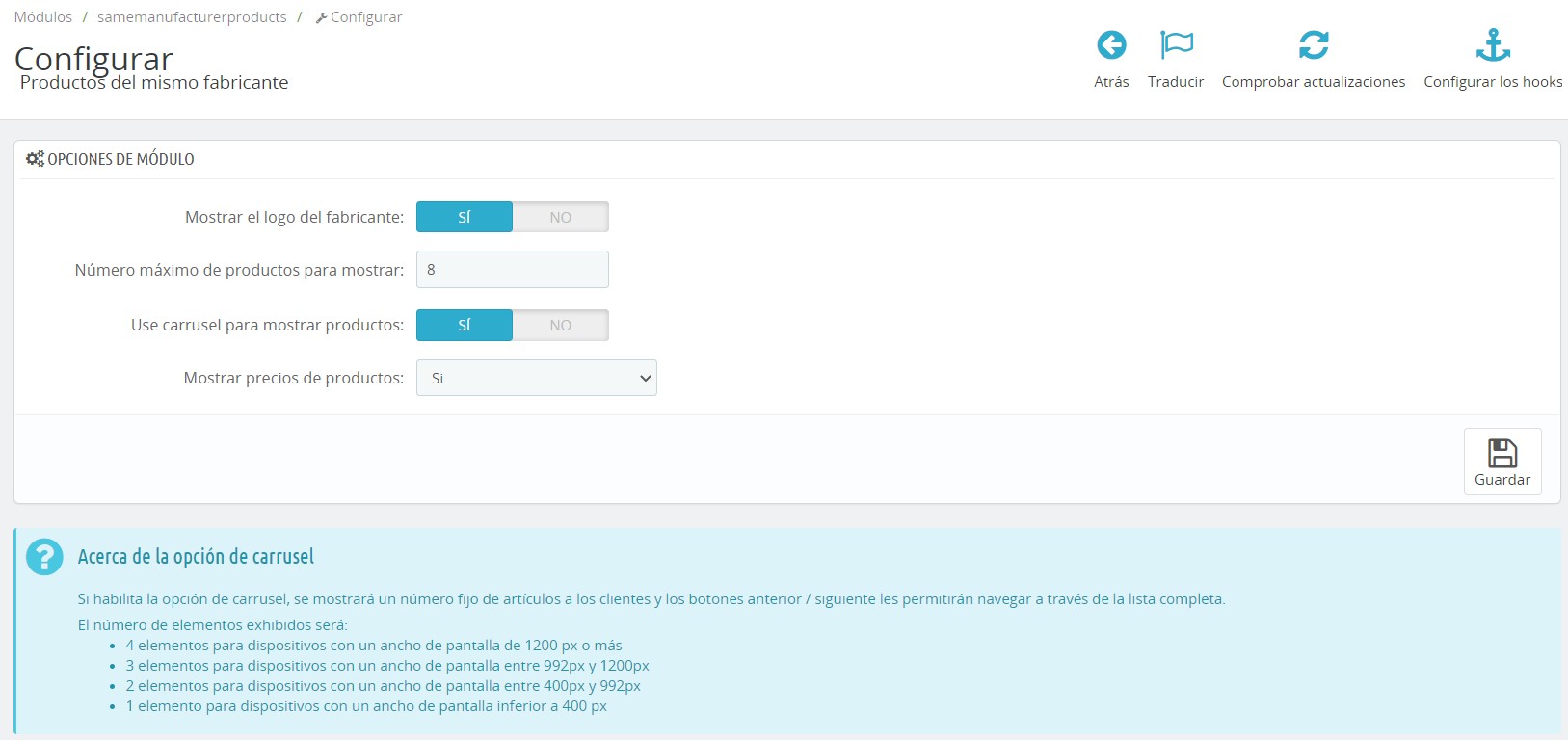Open the Mostrar precios de productos dropdown
The width and height of the screenshot is (1568, 740).
536,378
